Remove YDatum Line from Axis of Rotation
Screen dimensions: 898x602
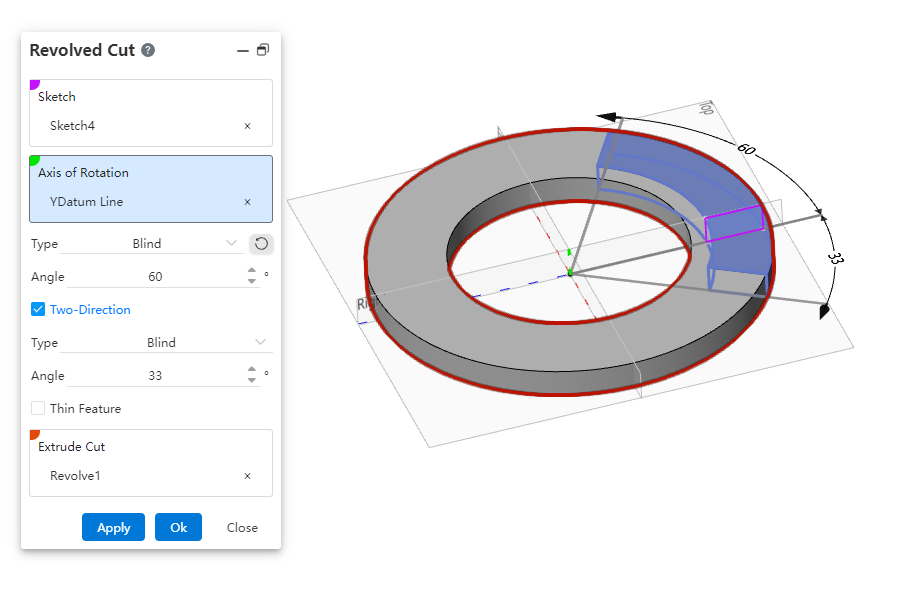tap(247, 202)
